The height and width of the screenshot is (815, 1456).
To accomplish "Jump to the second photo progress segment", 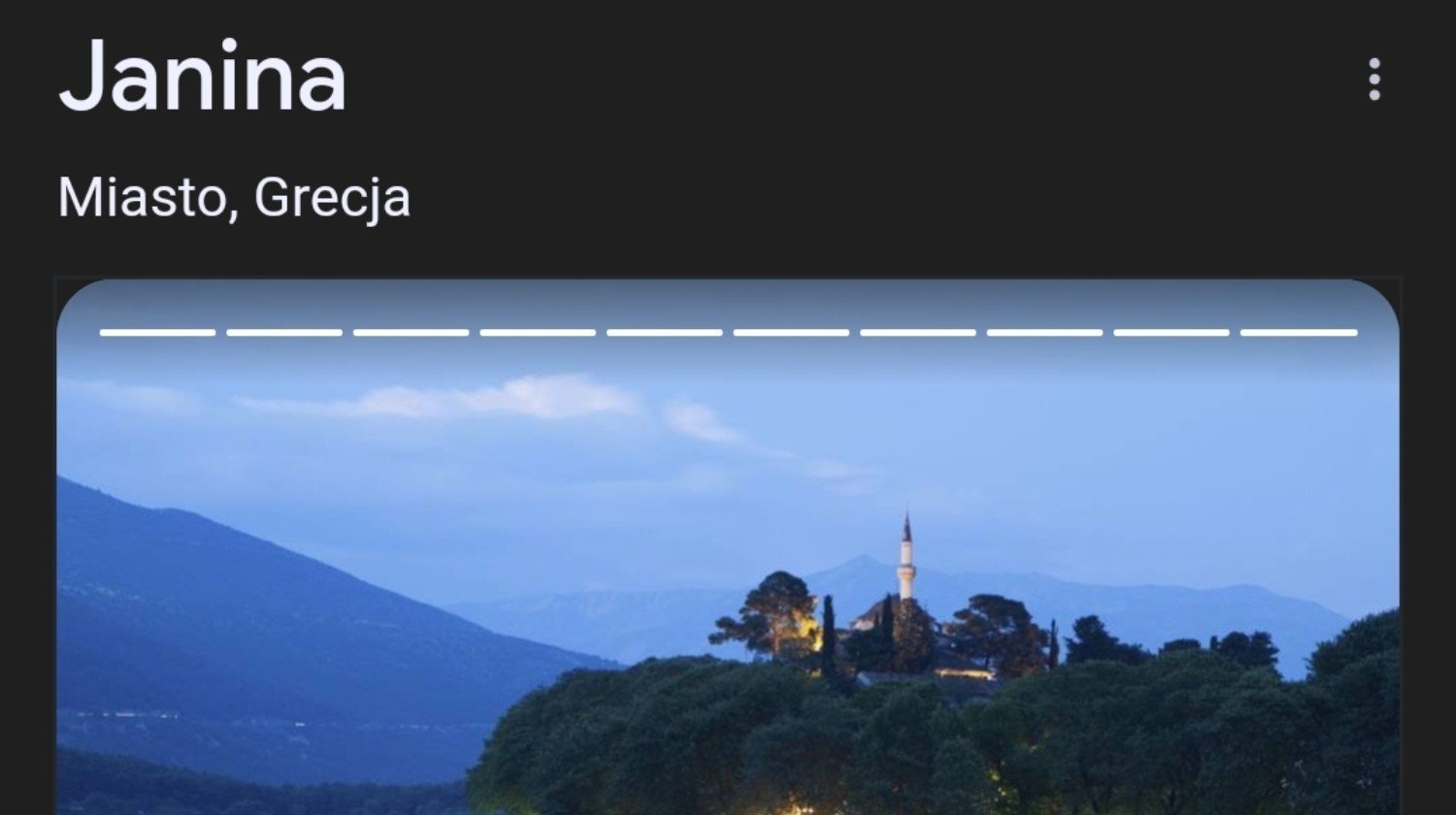I will (x=284, y=333).
